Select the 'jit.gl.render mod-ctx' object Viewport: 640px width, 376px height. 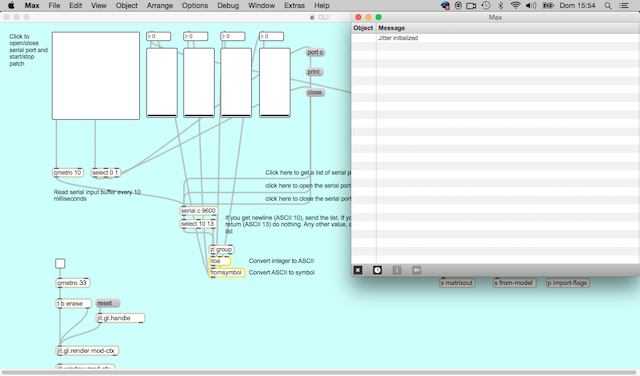point(87,350)
